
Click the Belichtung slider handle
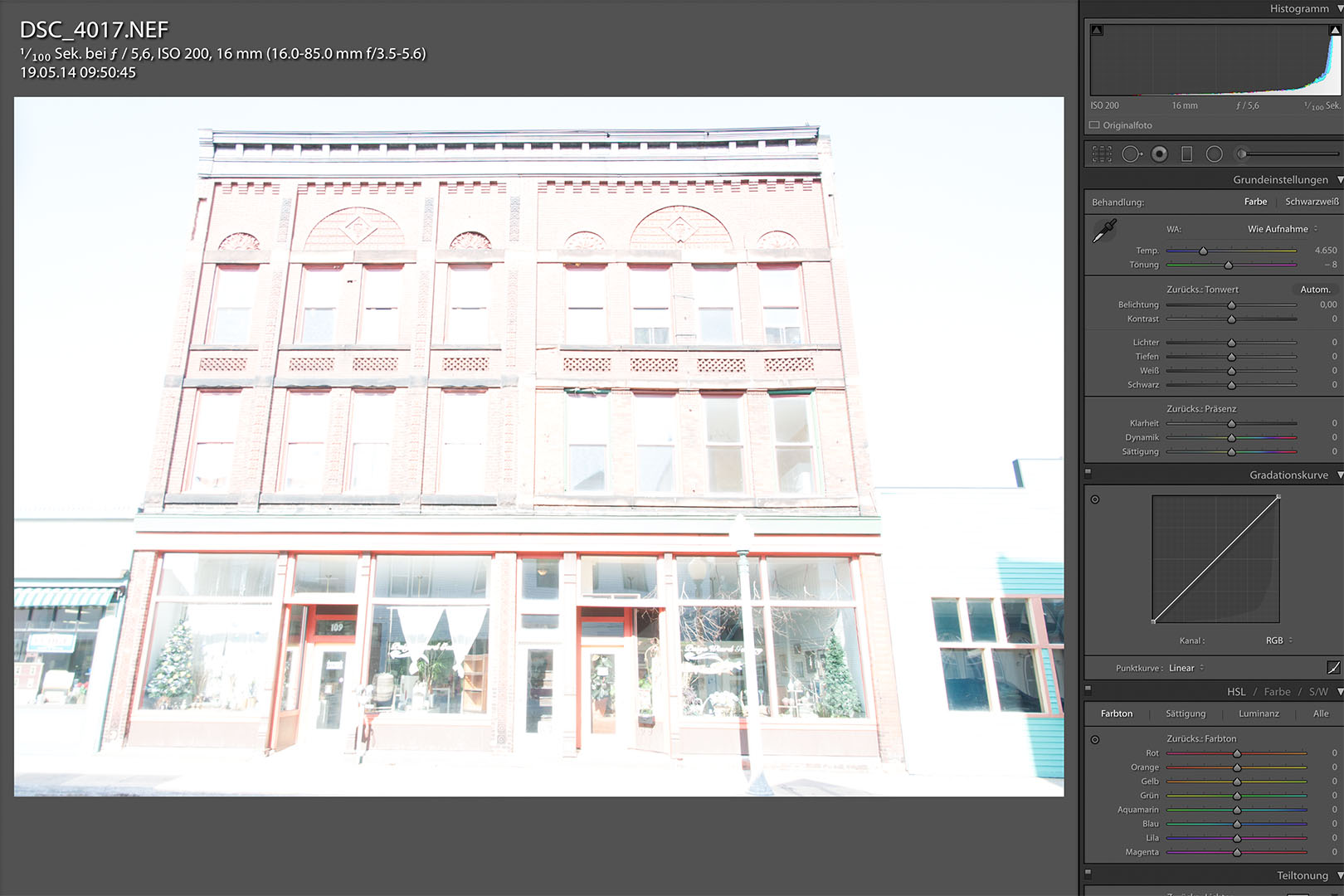pos(1232,305)
